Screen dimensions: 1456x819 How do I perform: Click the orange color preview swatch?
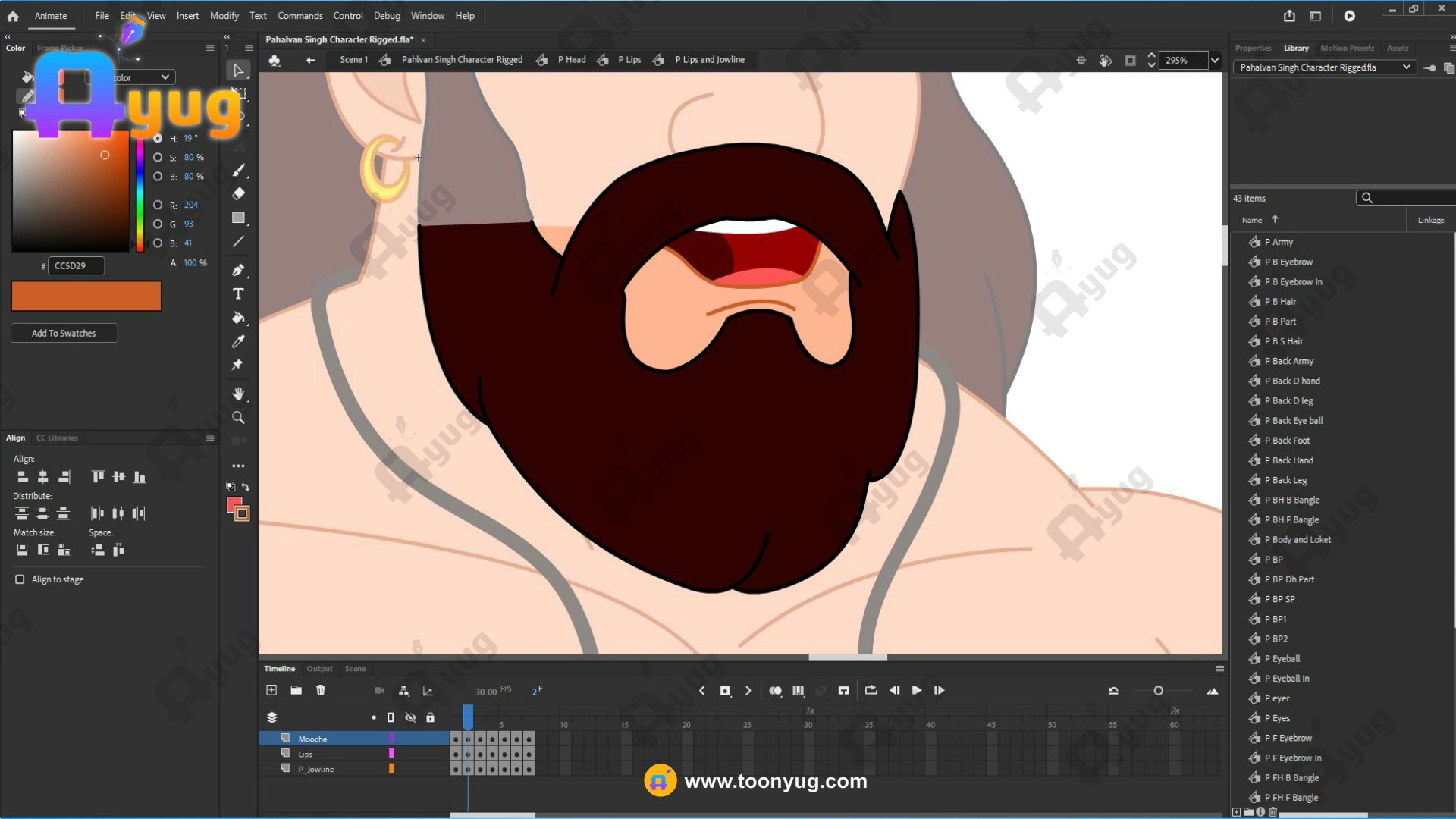(x=86, y=297)
